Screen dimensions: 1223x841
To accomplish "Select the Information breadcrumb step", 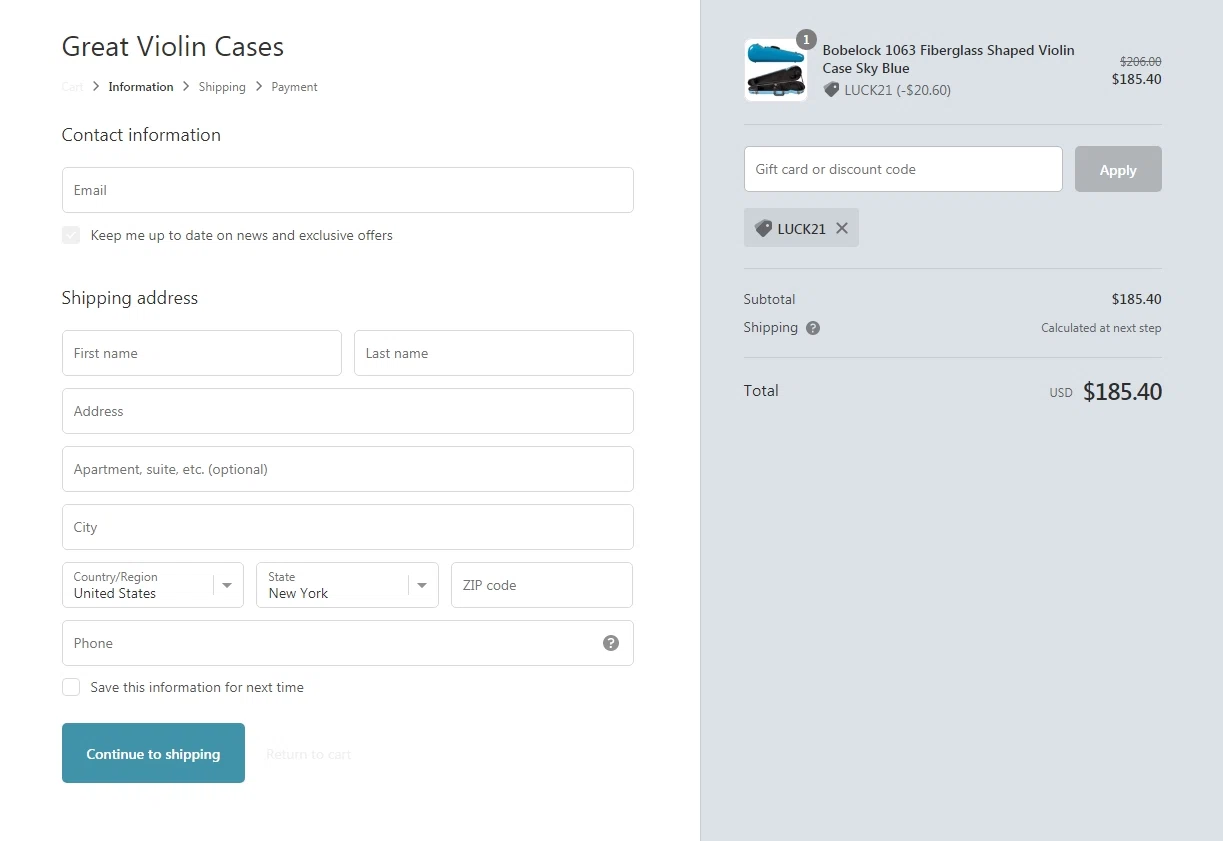I will pos(141,87).
